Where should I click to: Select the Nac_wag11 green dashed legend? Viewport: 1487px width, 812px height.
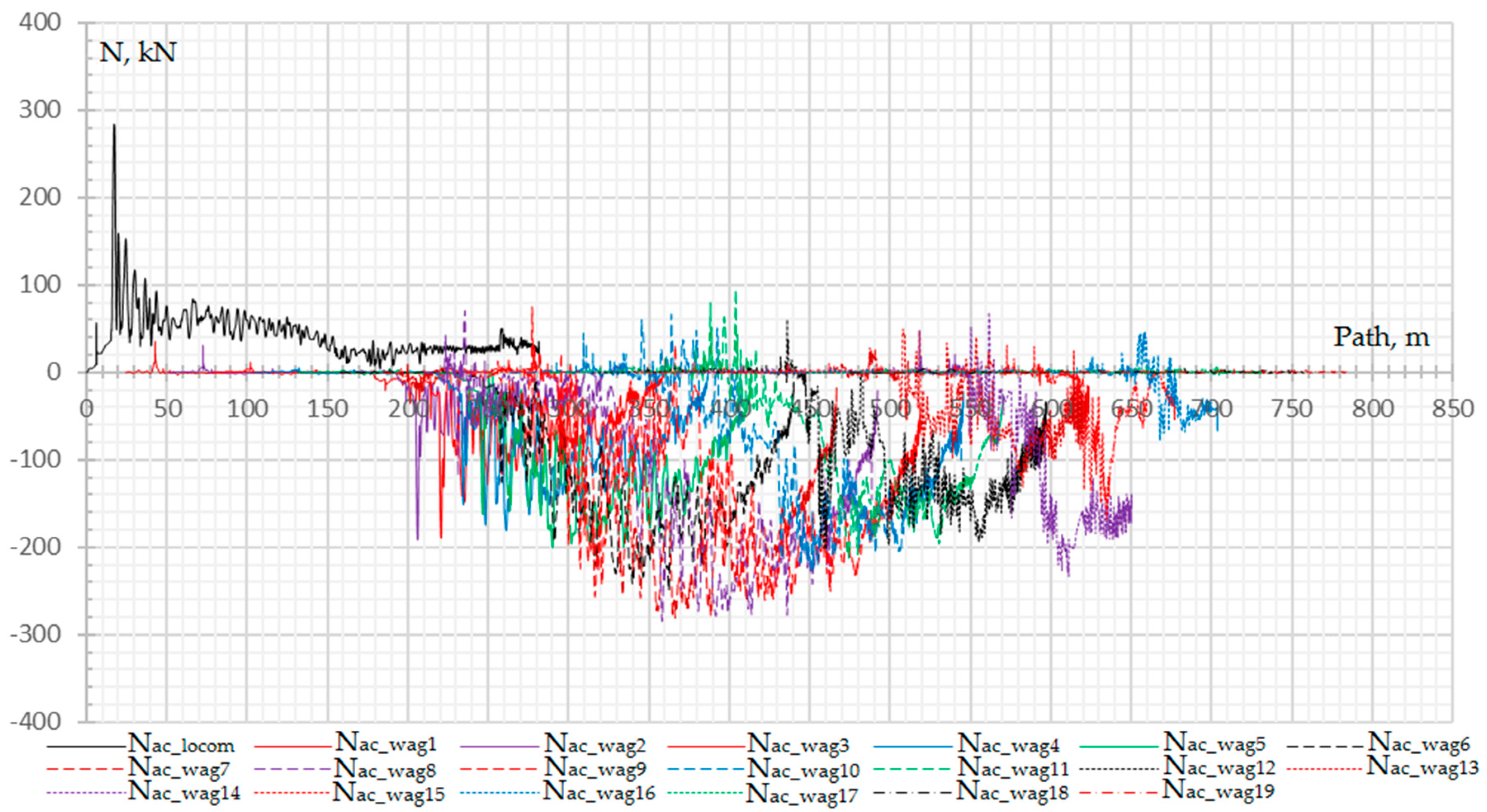(1013, 768)
